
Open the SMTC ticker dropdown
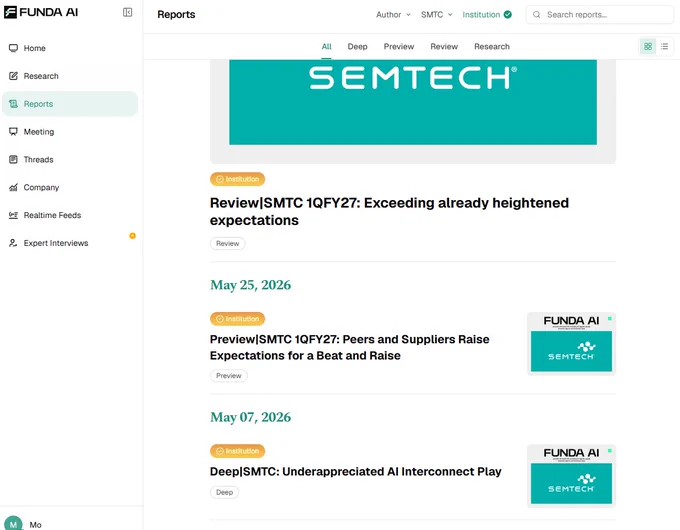(436, 15)
